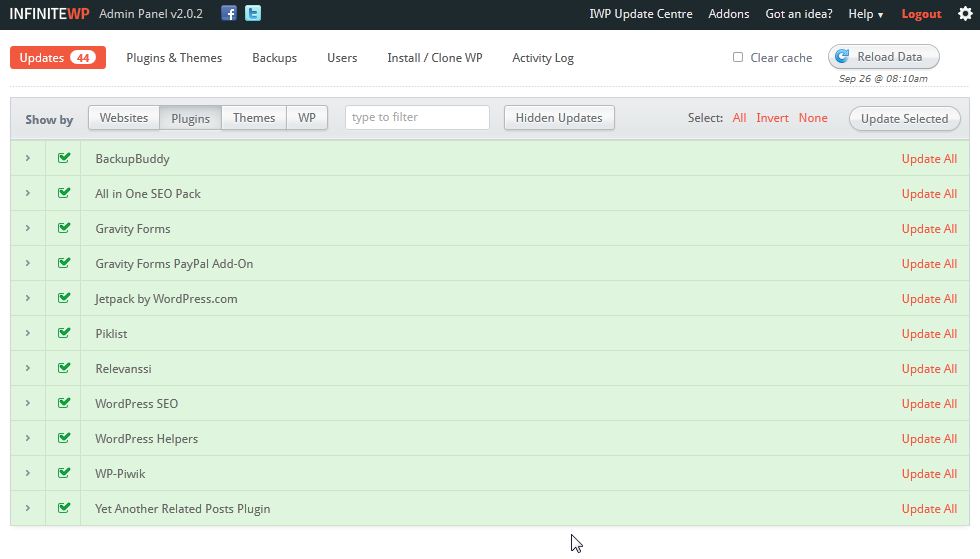
Task: Expand the Piklist row
Action: click(28, 333)
